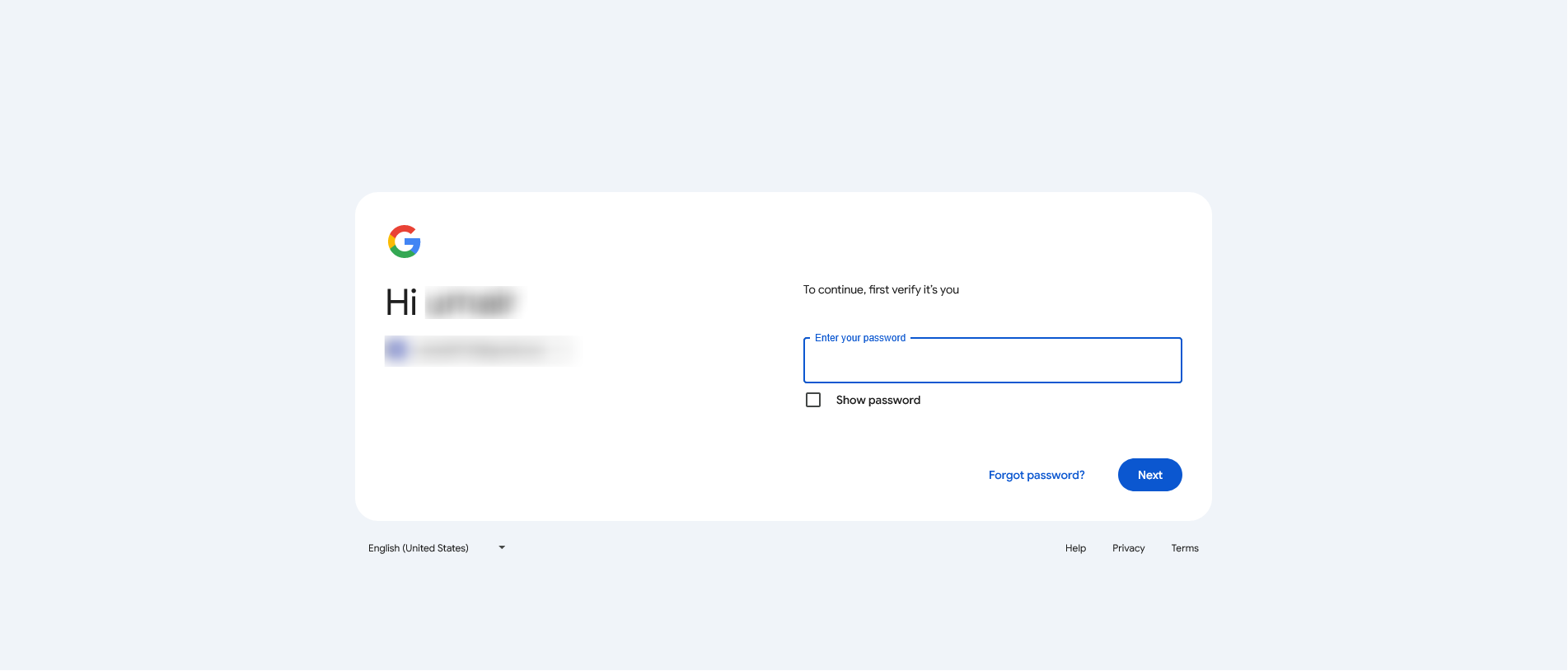
Task: Focus the Enter your password field
Action: (x=992, y=363)
